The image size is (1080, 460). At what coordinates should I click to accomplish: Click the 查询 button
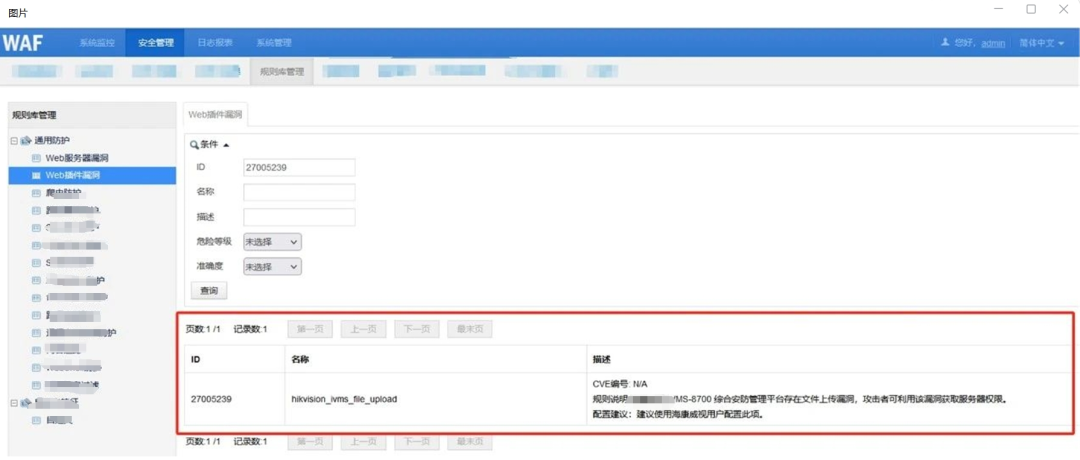pyautogui.click(x=209, y=291)
